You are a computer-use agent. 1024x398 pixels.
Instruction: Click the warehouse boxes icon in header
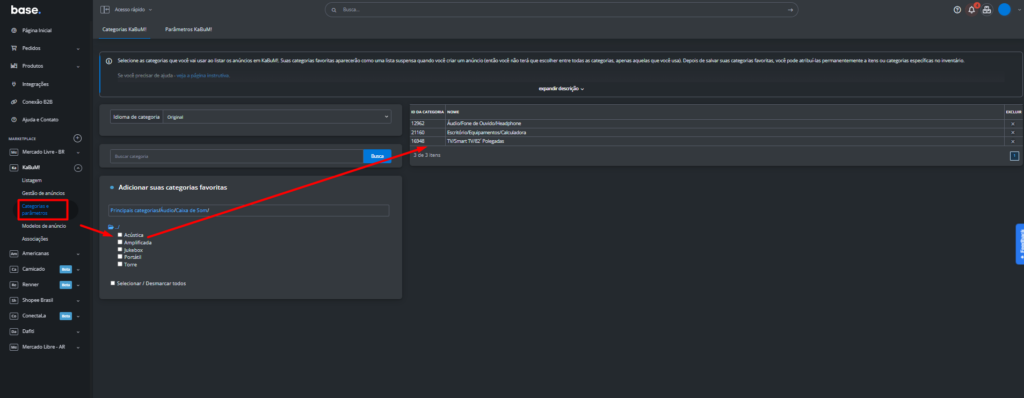(987, 10)
